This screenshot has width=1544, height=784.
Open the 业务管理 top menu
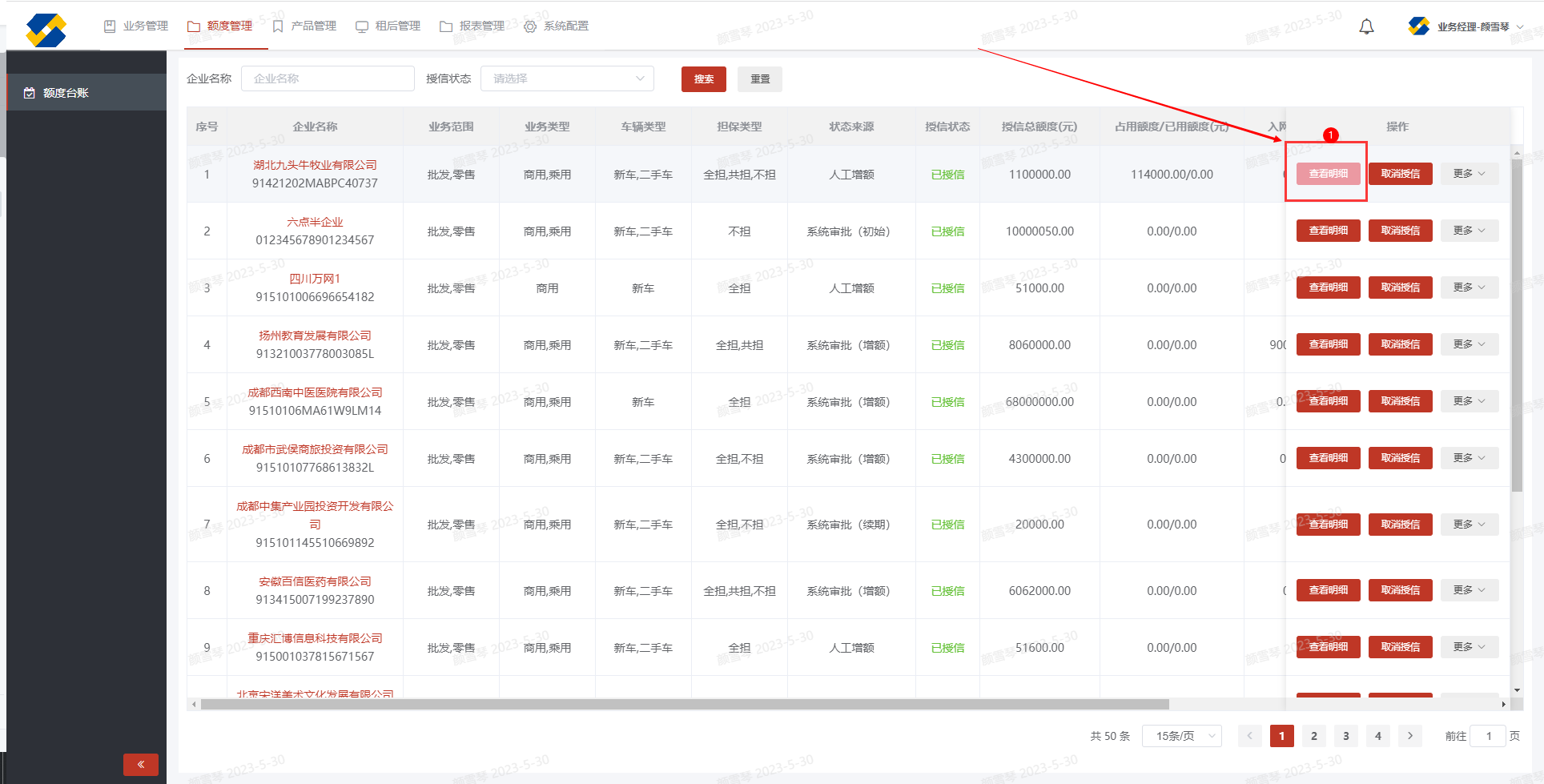tap(136, 26)
